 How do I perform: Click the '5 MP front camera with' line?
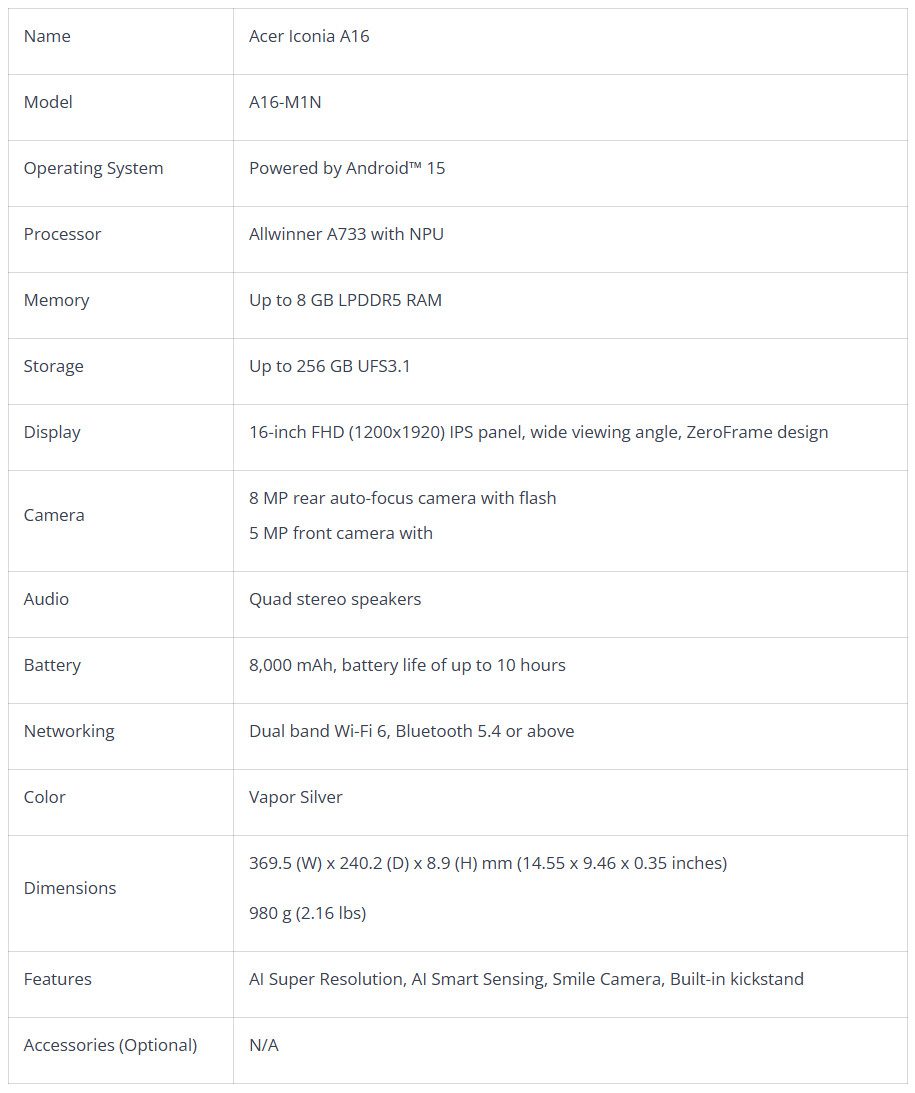tap(340, 533)
